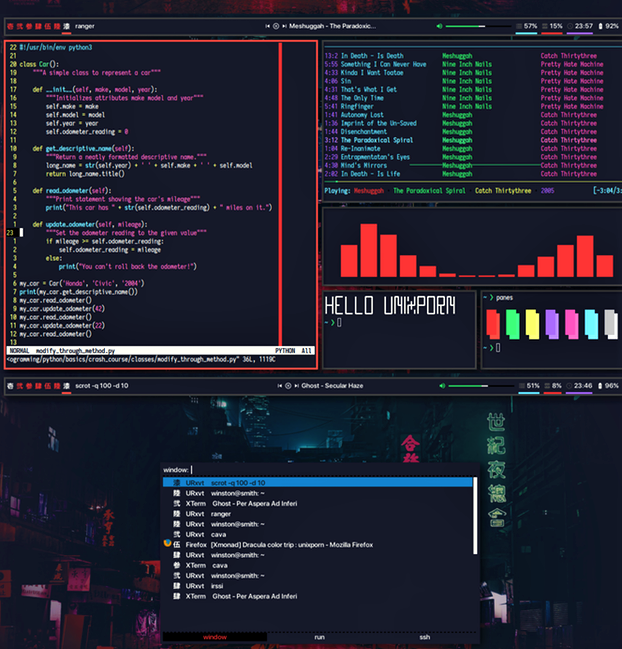Select rofi entry 'XTerm cava'

(317, 565)
